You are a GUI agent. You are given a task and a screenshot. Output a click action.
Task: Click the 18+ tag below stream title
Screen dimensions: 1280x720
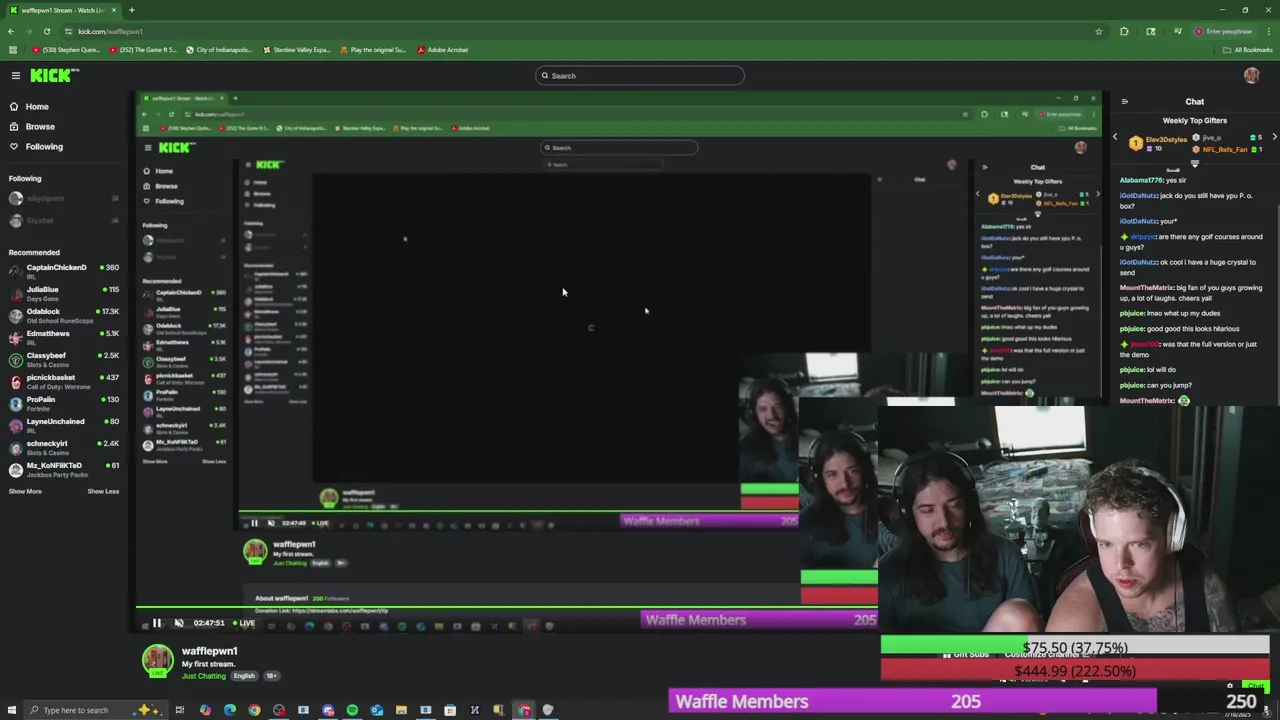click(271, 676)
